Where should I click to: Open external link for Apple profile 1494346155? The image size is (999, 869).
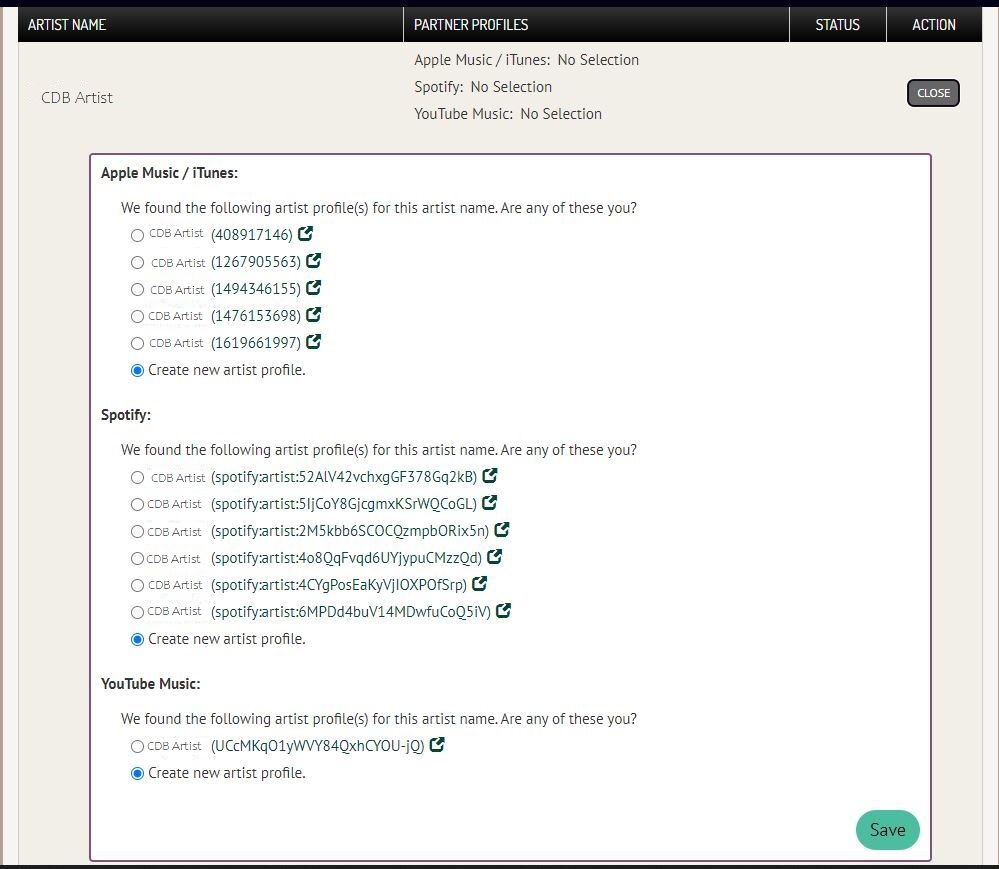click(314, 288)
